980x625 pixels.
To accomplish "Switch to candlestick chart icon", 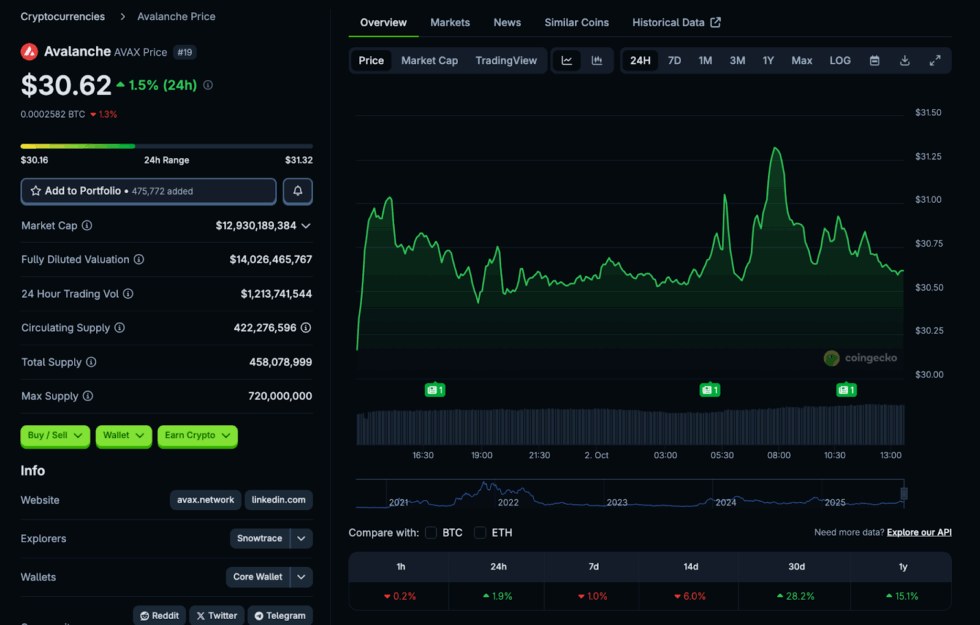I will (x=597, y=61).
